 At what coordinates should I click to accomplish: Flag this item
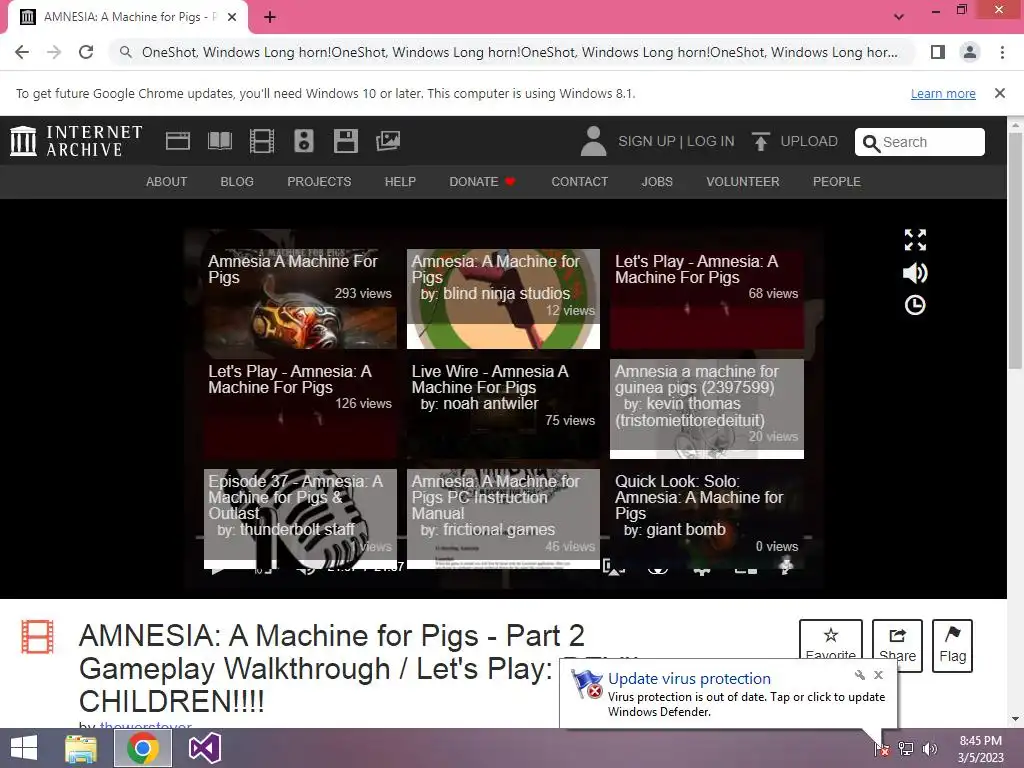[x=952, y=645]
